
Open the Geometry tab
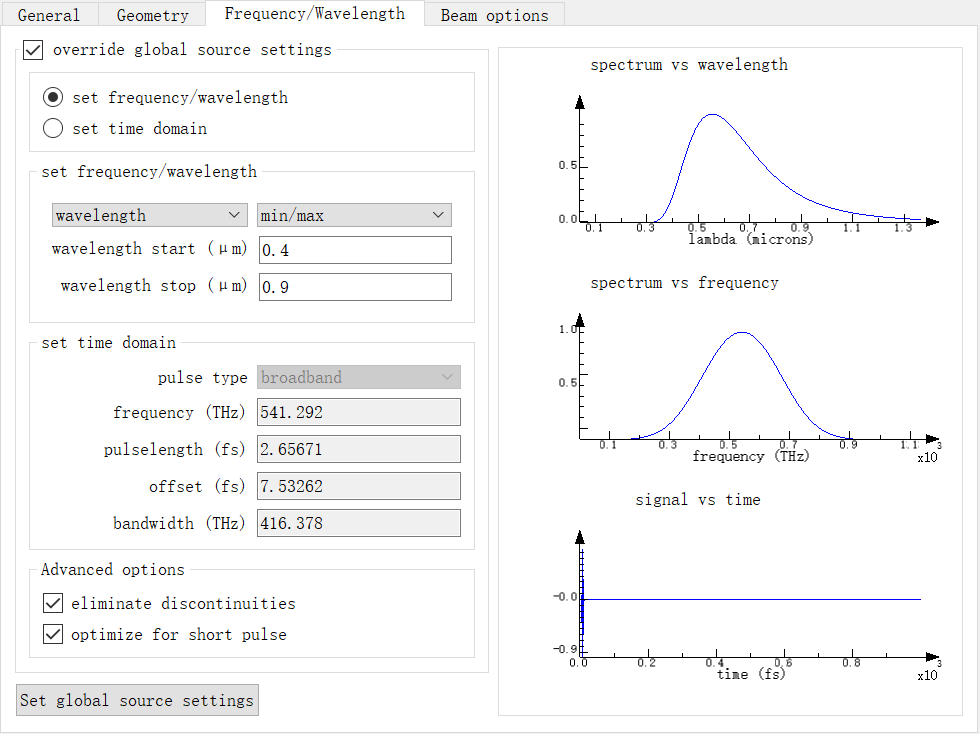152,15
